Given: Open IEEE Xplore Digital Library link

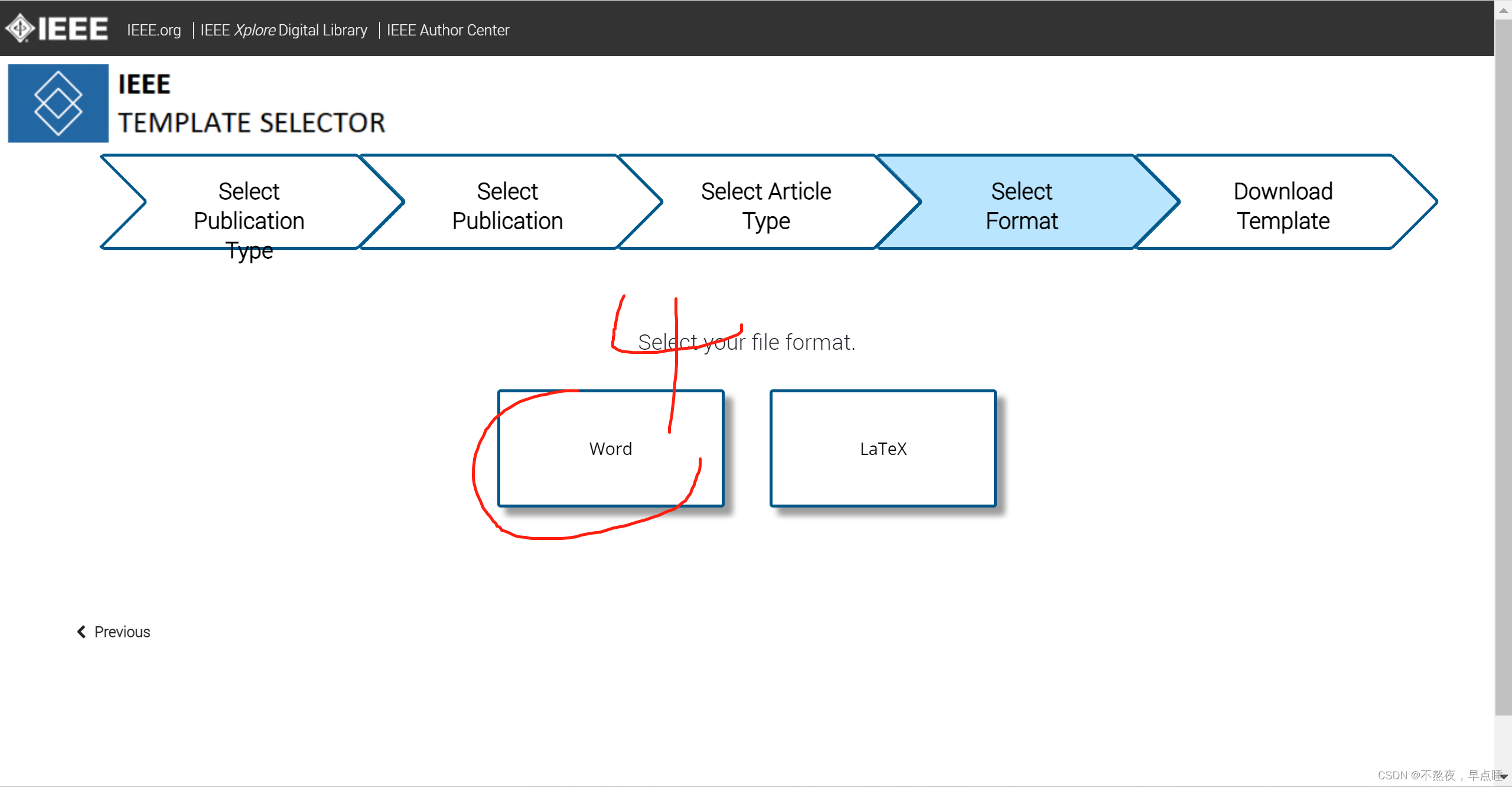Looking at the screenshot, I should point(283,30).
